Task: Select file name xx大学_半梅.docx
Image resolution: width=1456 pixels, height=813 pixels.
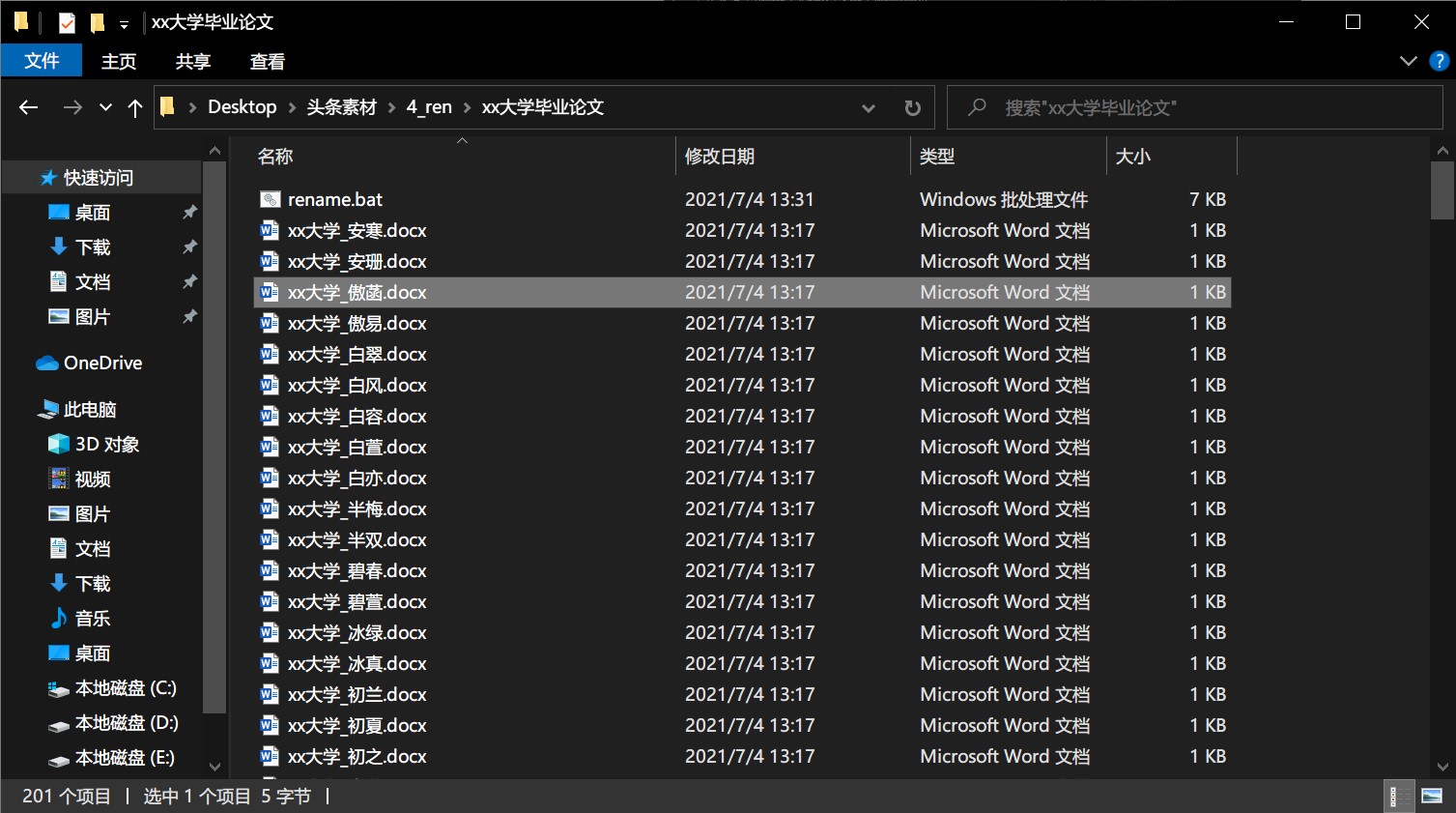Action: pyautogui.click(x=357, y=508)
